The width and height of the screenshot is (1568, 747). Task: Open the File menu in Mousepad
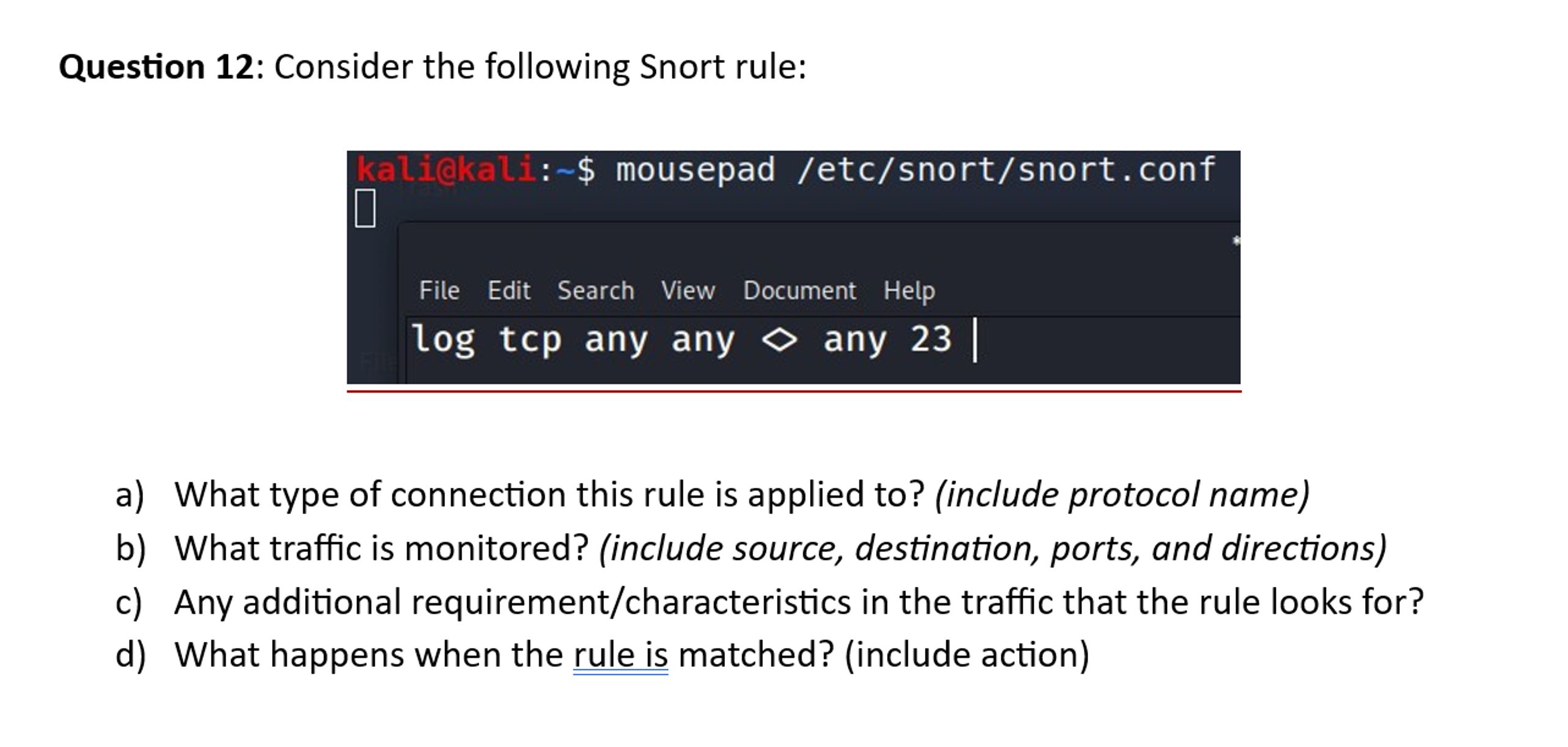[x=439, y=290]
